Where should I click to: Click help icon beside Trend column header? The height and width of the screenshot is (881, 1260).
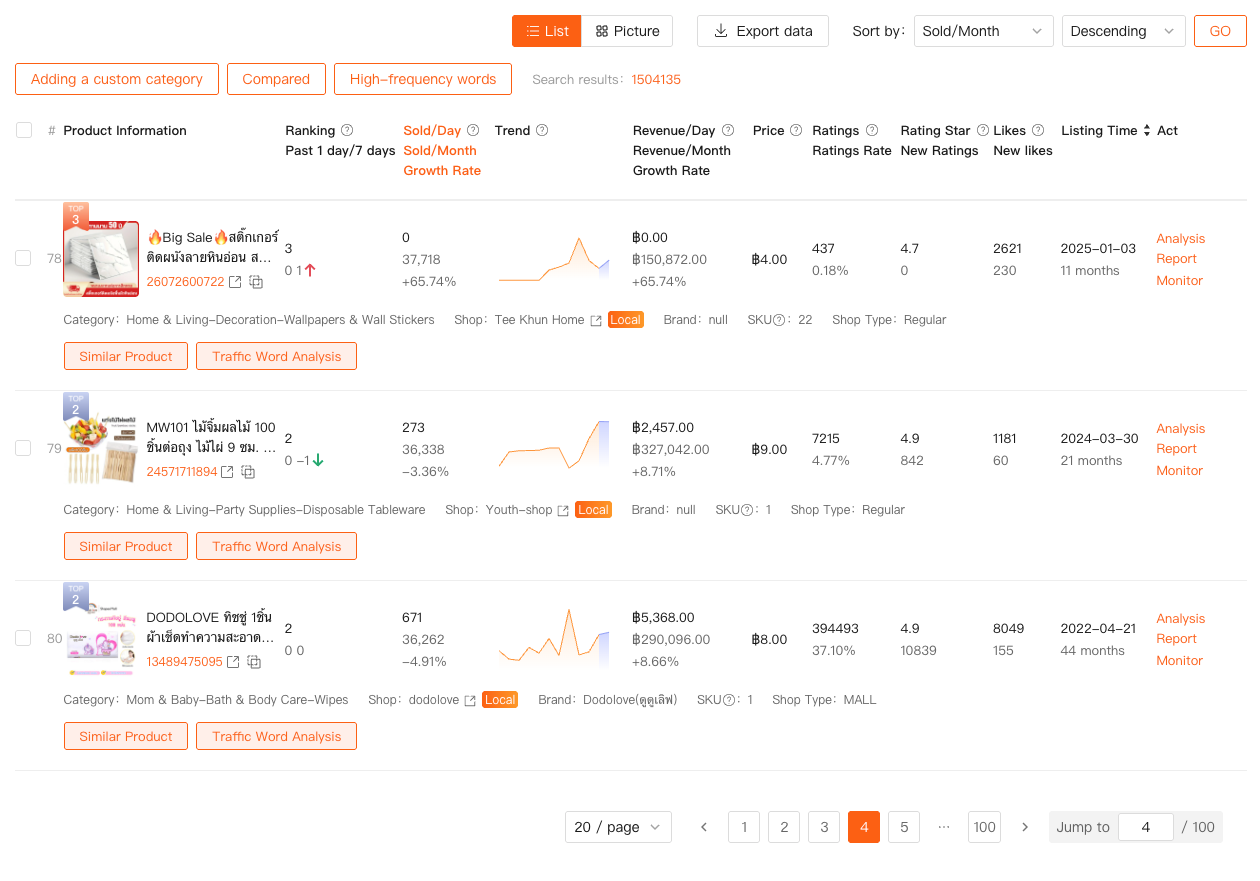pyautogui.click(x=542, y=130)
